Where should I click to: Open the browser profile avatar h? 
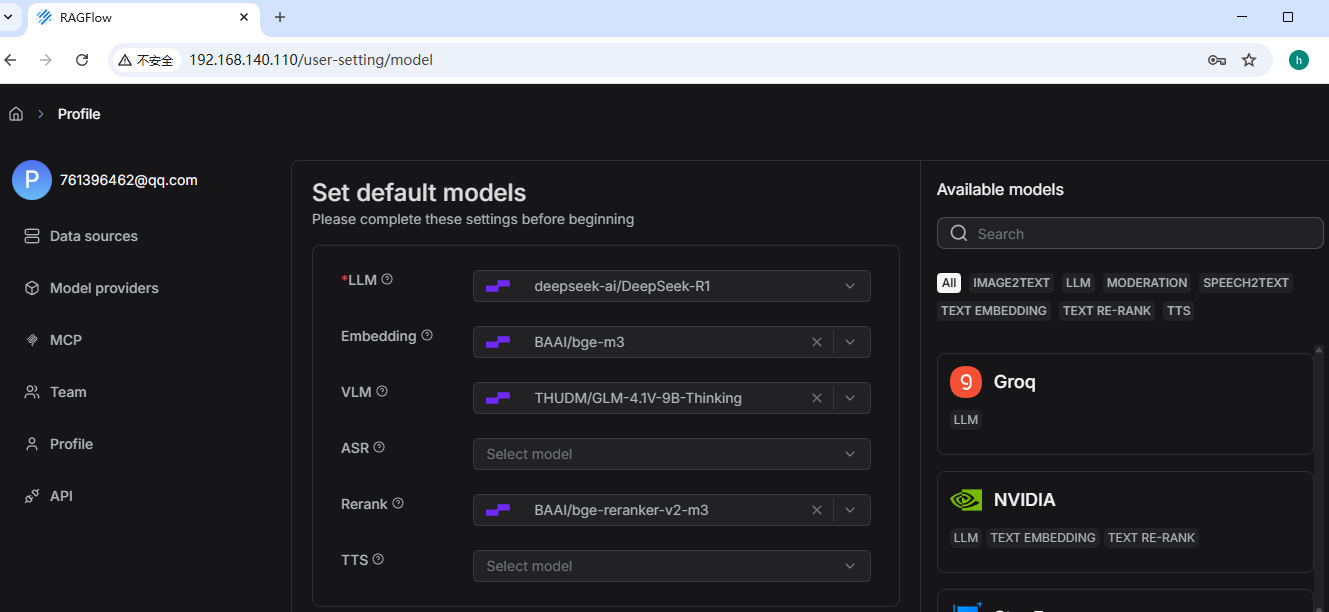point(1299,60)
